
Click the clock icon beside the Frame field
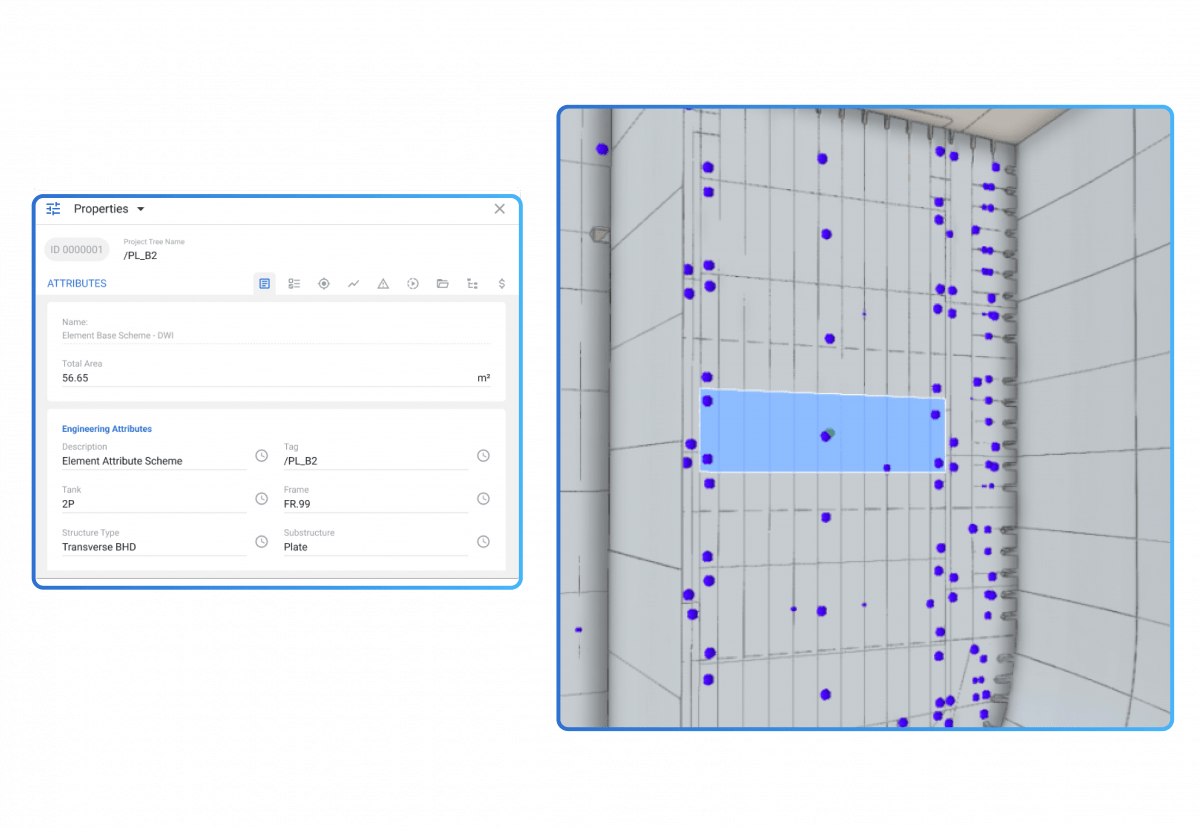tap(483, 498)
